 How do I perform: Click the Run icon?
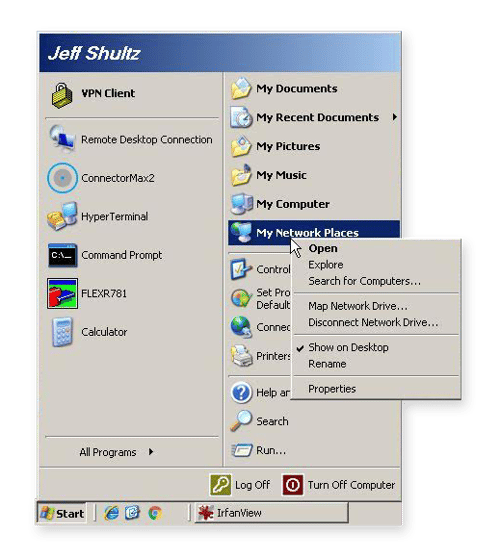coord(242,450)
